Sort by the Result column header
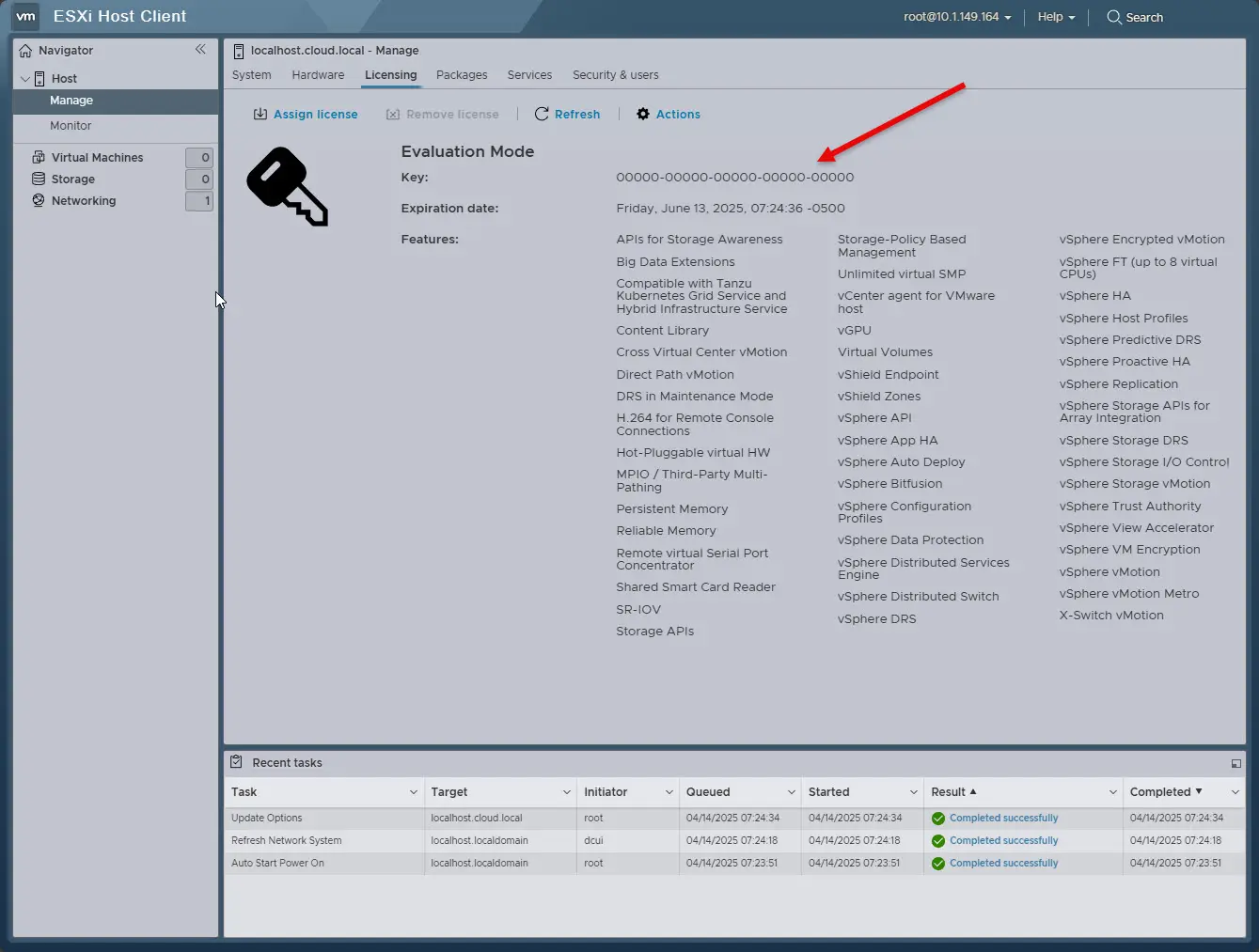Image resolution: width=1259 pixels, height=952 pixels. 949,792
